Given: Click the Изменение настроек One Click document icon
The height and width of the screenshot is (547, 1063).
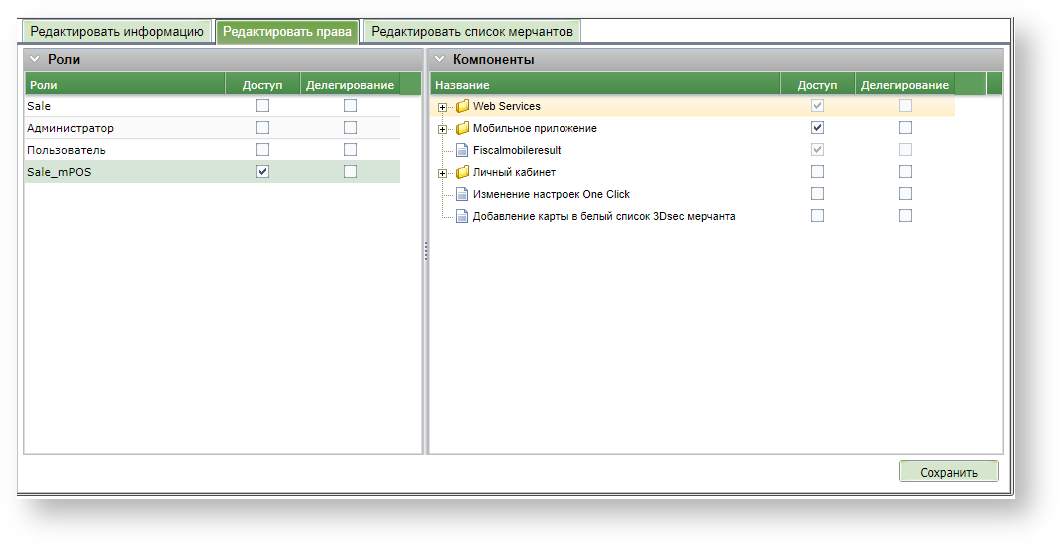Looking at the screenshot, I should 462,194.
